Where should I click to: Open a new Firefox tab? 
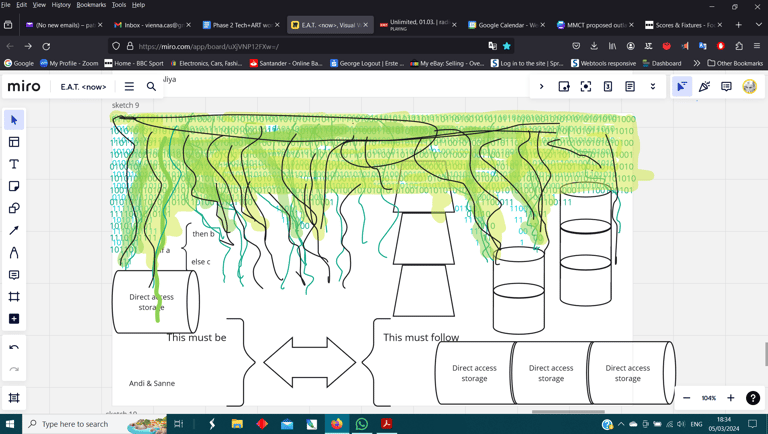[x=739, y=25]
